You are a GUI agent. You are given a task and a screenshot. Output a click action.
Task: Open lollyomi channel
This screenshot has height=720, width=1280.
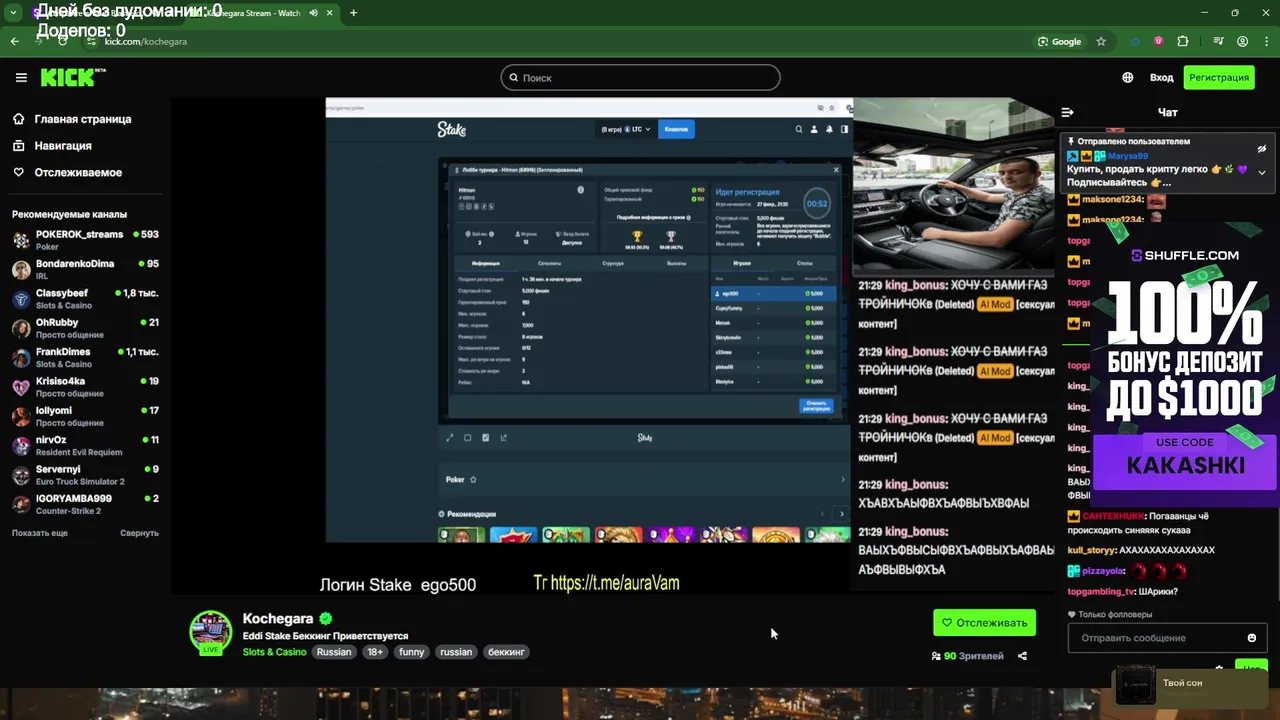[85, 416]
